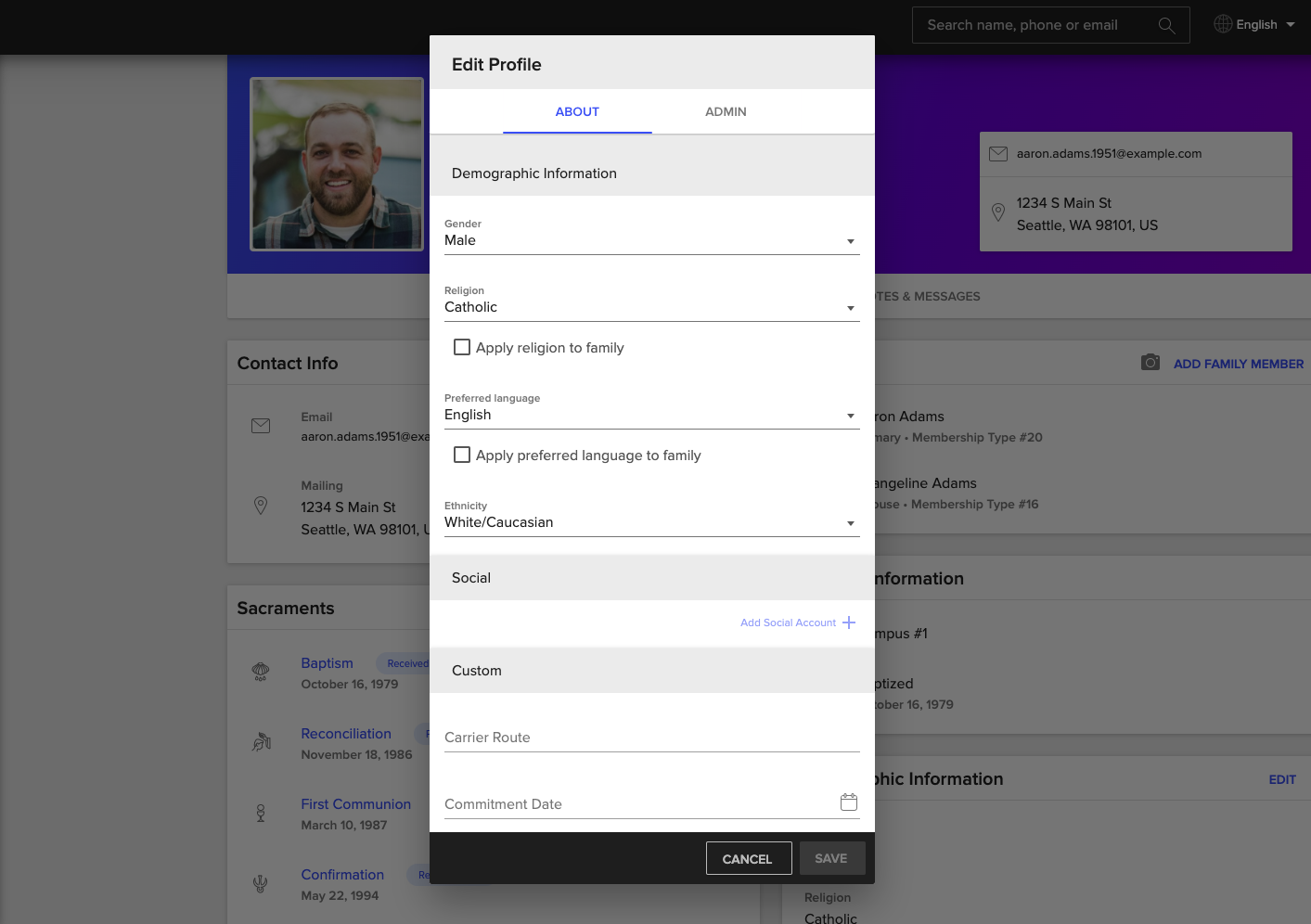Viewport: 1311px width, 924px height.
Task: Click the globe icon next to English
Action: click(x=1222, y=23)
